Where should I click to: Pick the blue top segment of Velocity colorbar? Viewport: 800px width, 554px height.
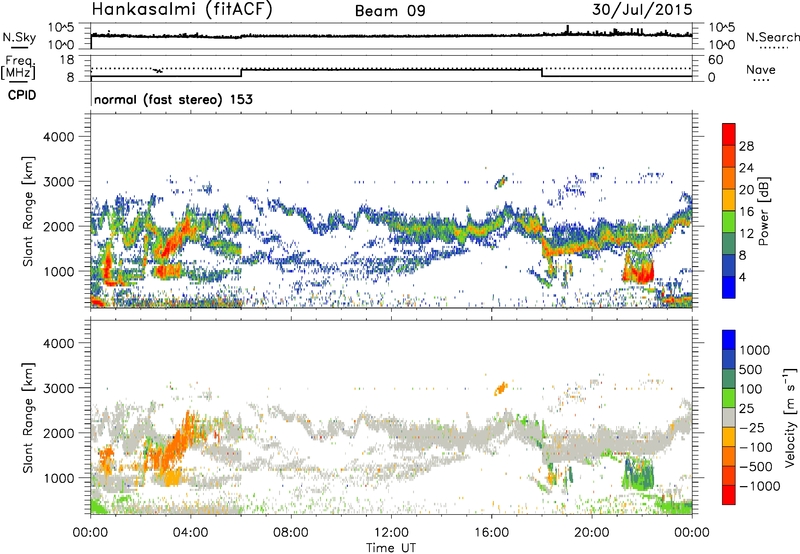tap(729, 340)
